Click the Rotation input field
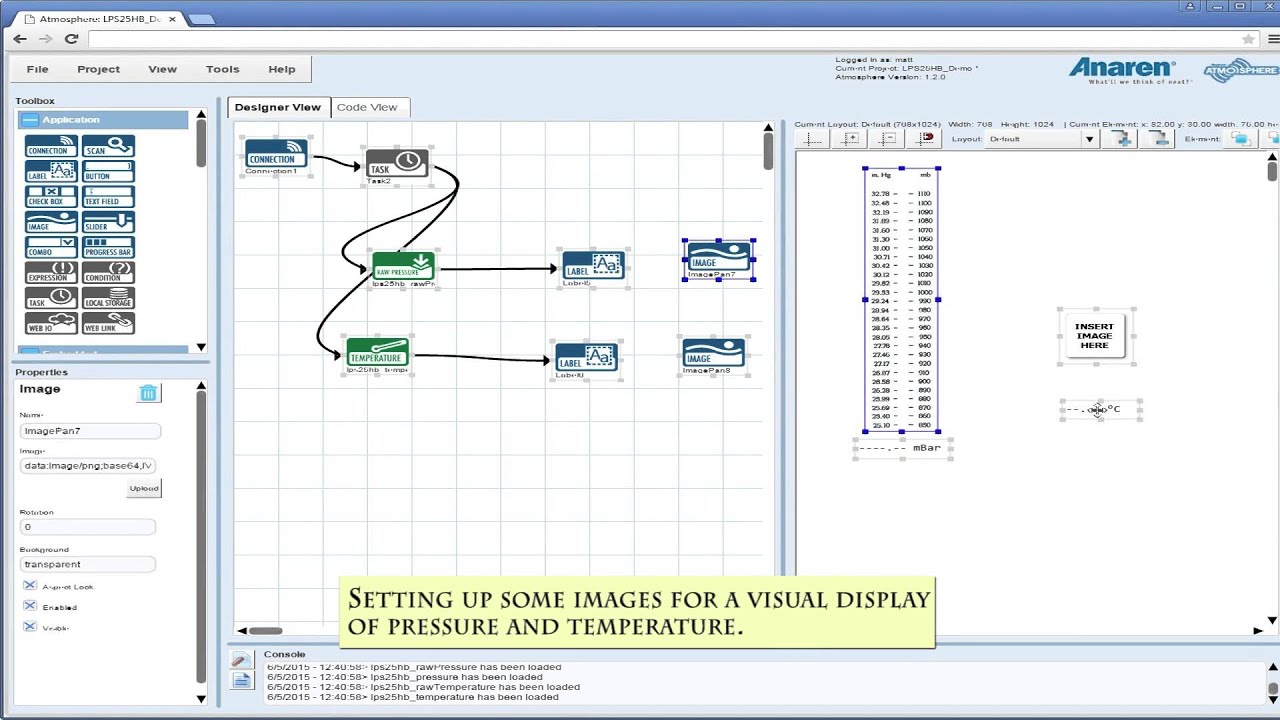This screenshot has width=1280, height=720. 88,526
